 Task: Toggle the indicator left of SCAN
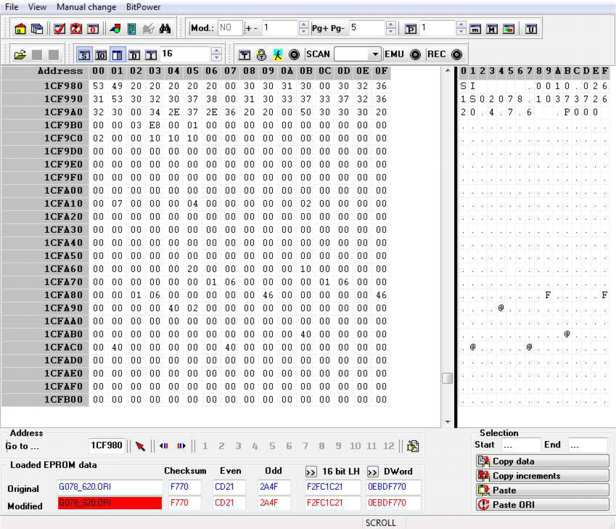point(294,54)
